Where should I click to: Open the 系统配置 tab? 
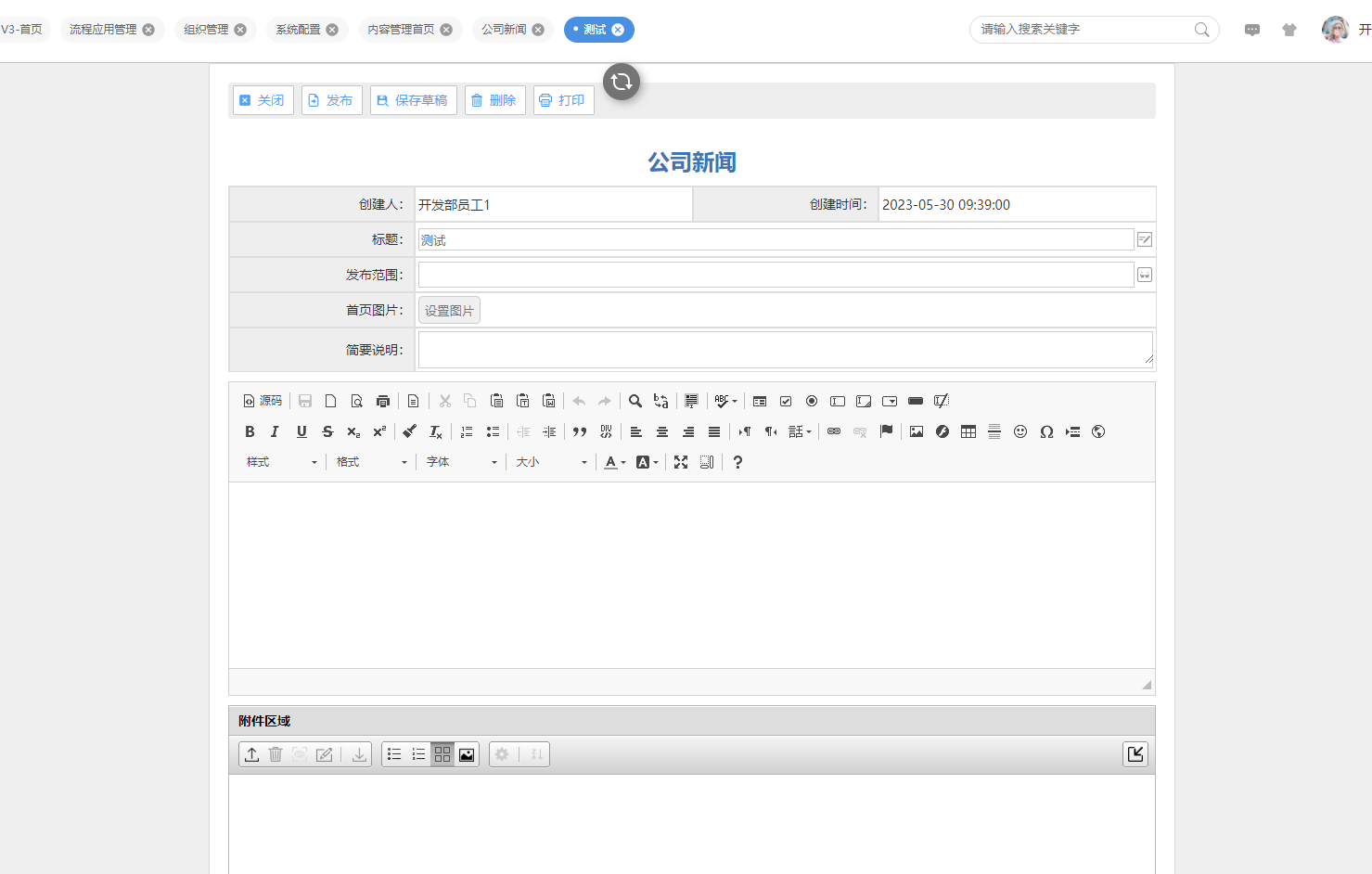[298, 30]
